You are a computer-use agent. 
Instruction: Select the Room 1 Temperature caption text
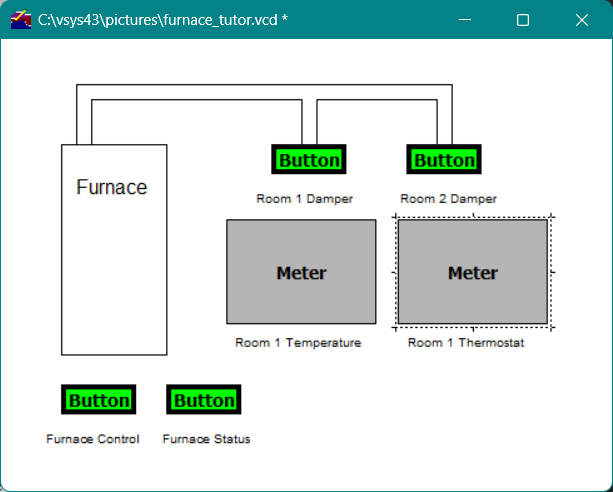click(298, 343)
